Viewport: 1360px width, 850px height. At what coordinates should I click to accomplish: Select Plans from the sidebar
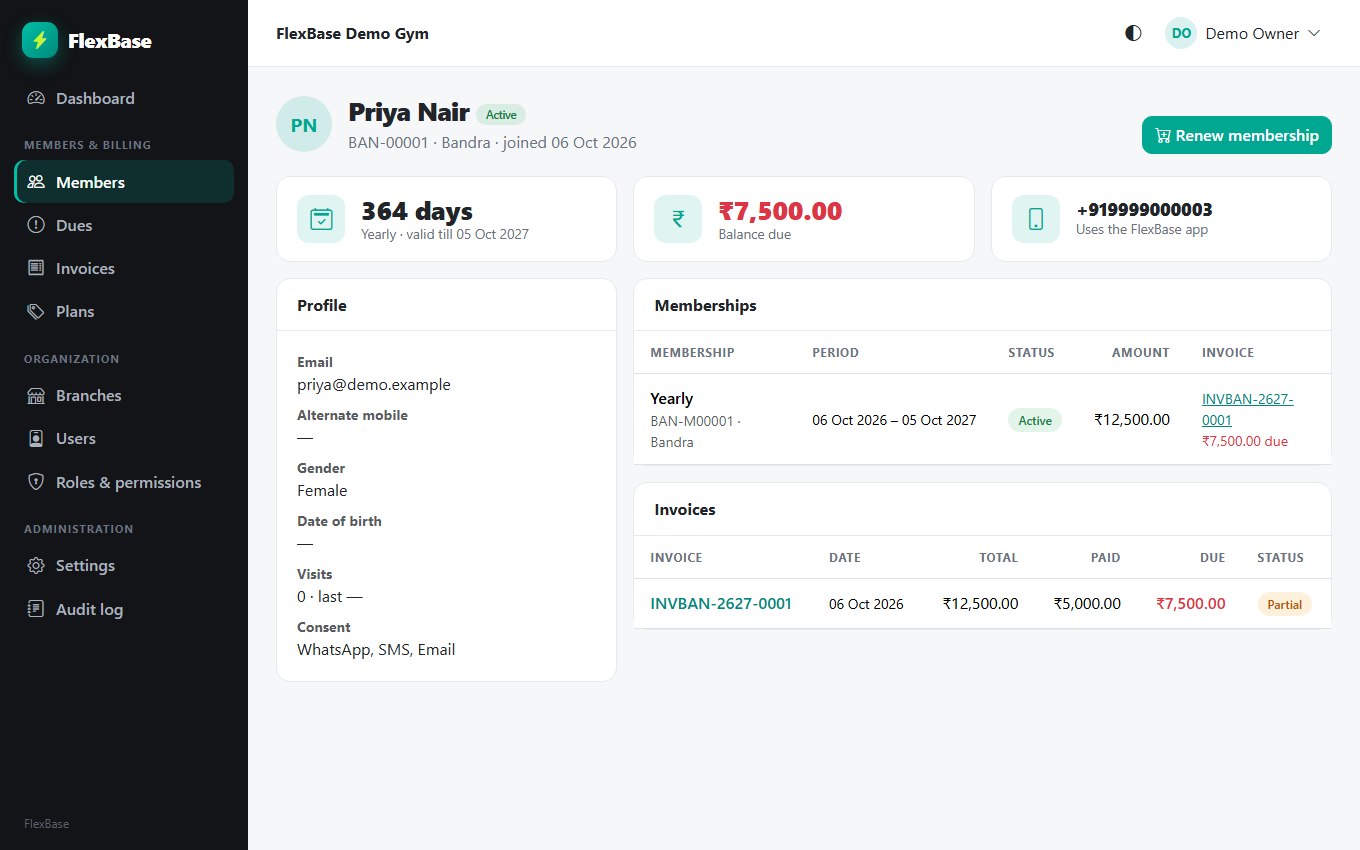tap(124, 311)
